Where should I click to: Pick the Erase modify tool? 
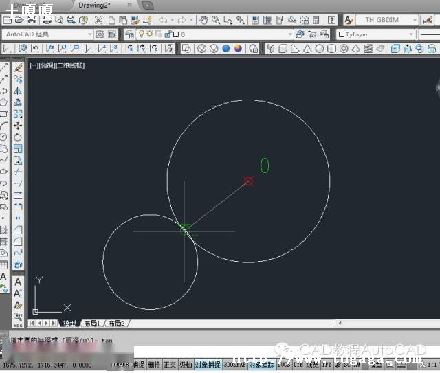click(18, 68)
